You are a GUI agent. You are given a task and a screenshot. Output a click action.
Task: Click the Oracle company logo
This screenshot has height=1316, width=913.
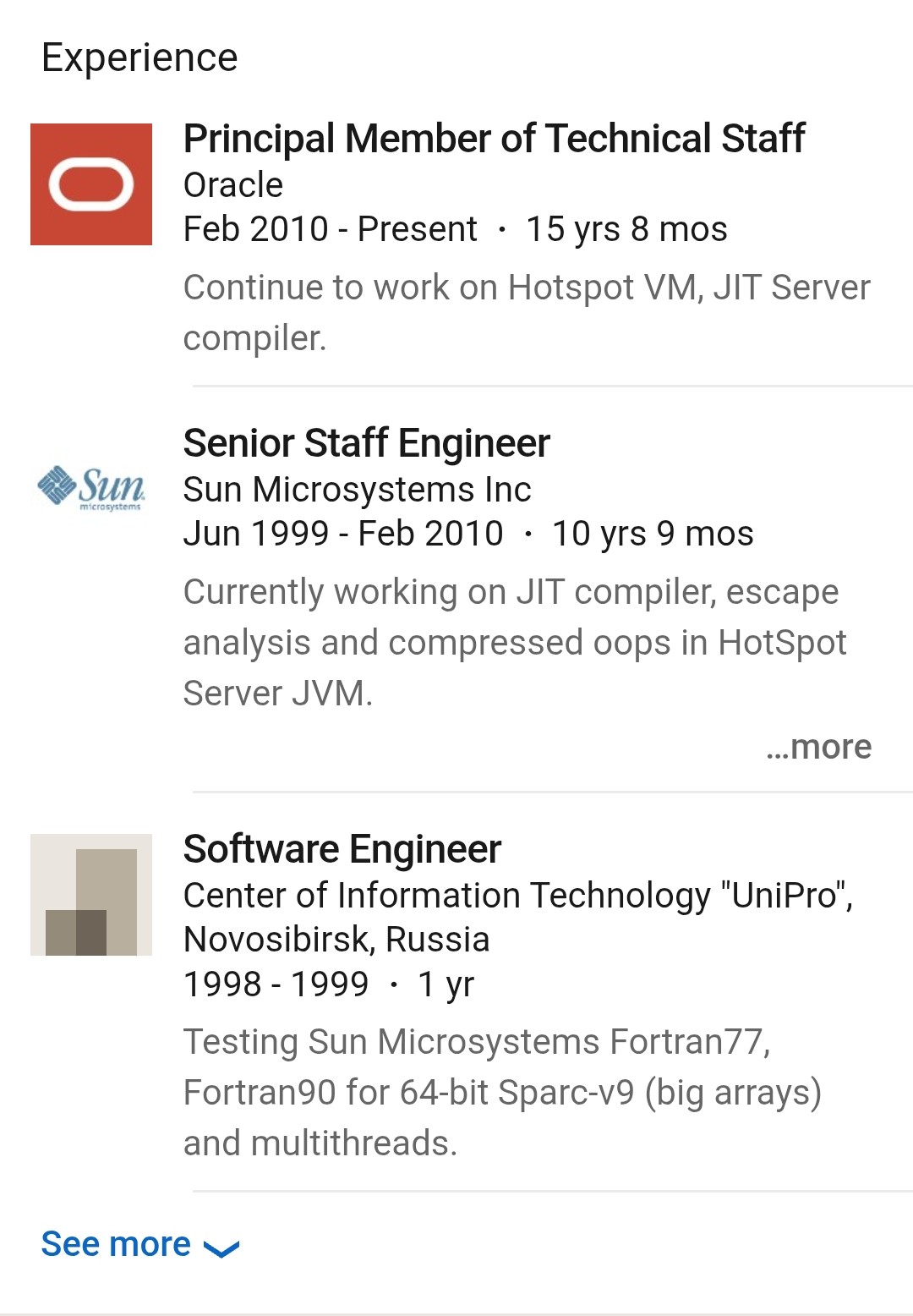click(x=91, y=184)
